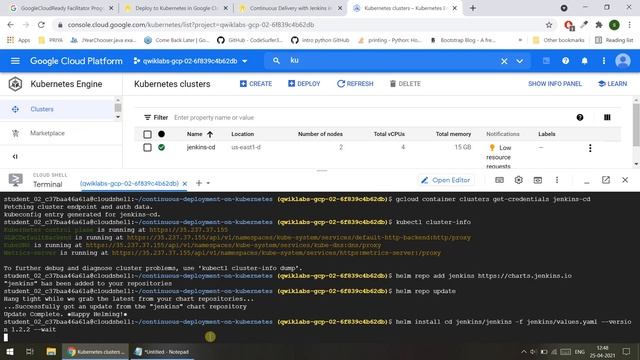640x360 pixels.
Task: Open Windows notification center icon
Action: (626, 352)
